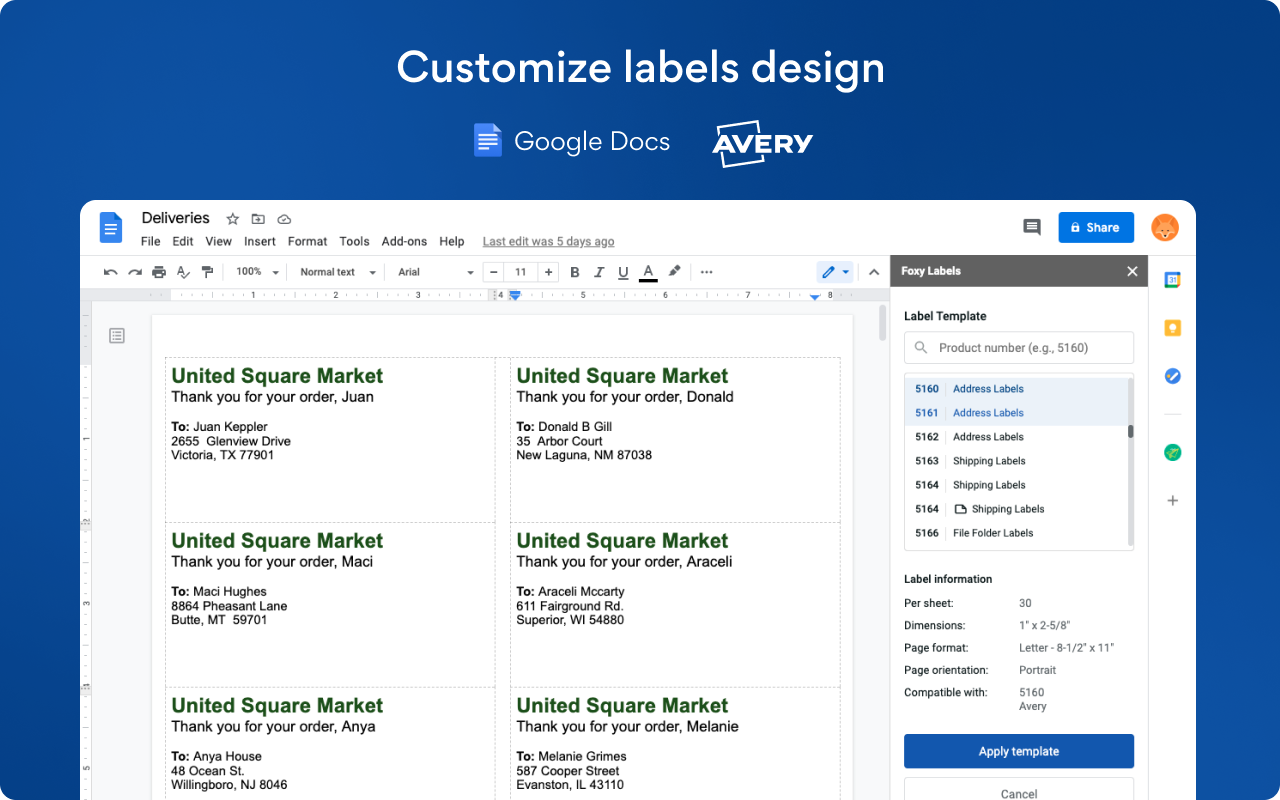1280x800 pixels.
Task: Click the font size 11 field
Action: [x=520, y=272]
